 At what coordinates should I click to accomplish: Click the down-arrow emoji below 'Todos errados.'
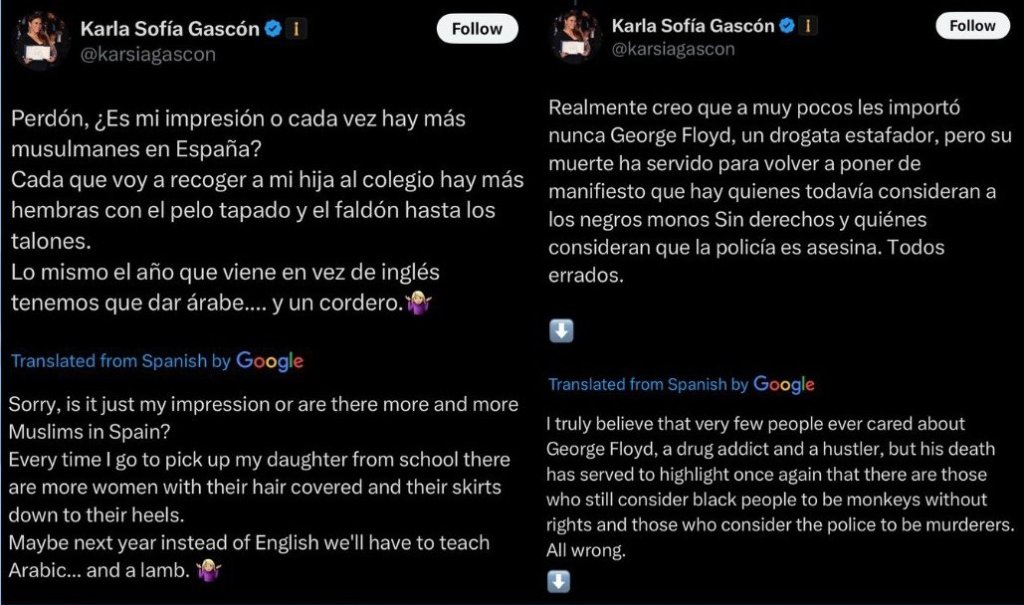[561, 331]
